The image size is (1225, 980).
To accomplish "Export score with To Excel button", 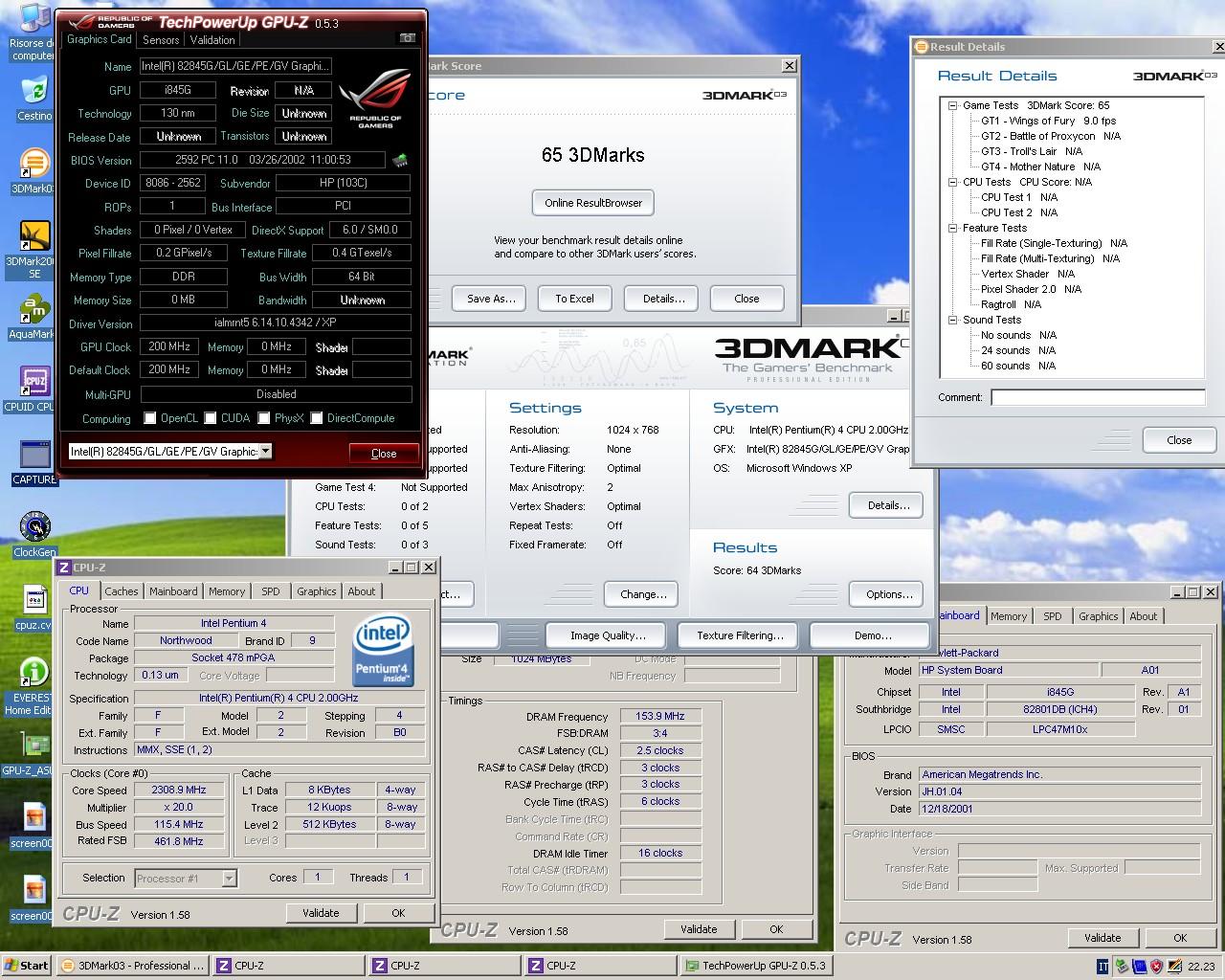I will 574,299.
